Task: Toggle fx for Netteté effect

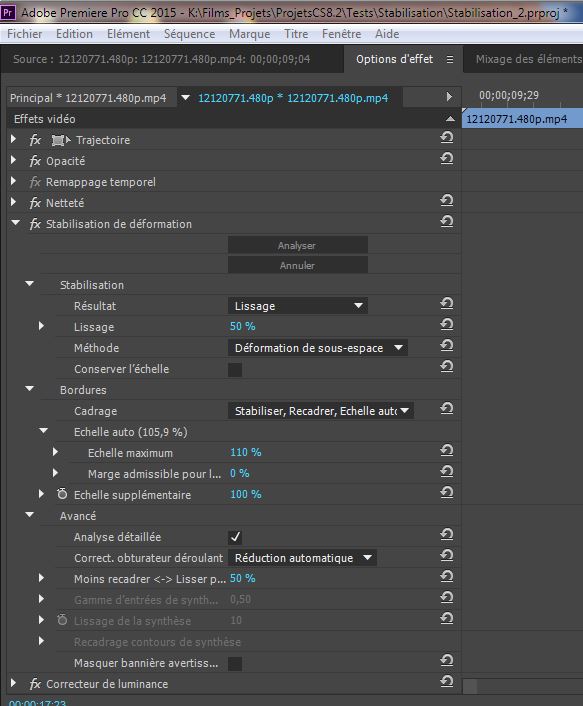Action: tap(35, 203)
